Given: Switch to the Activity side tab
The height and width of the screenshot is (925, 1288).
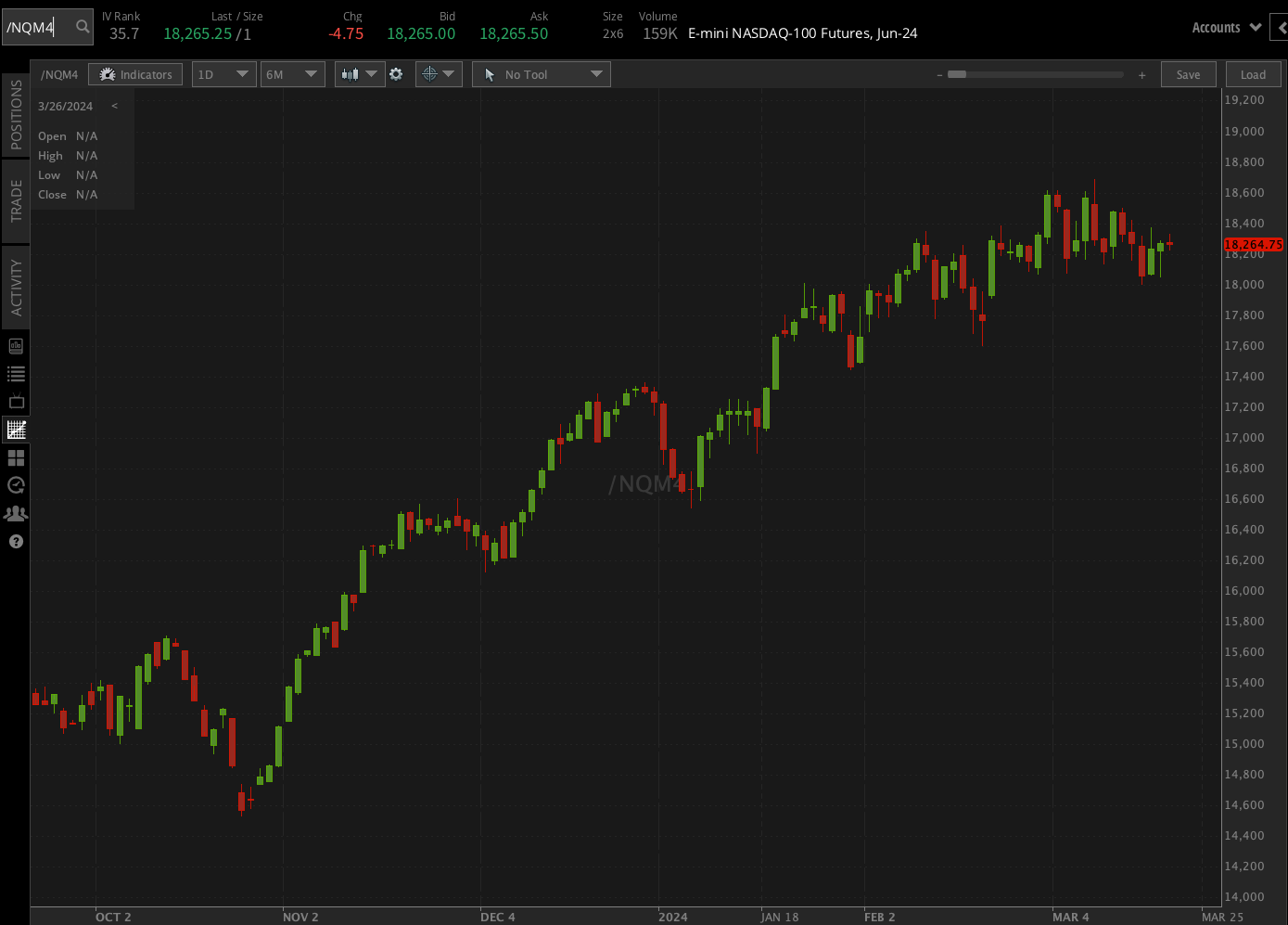Looking at the screenshot, I should [16, 288].
